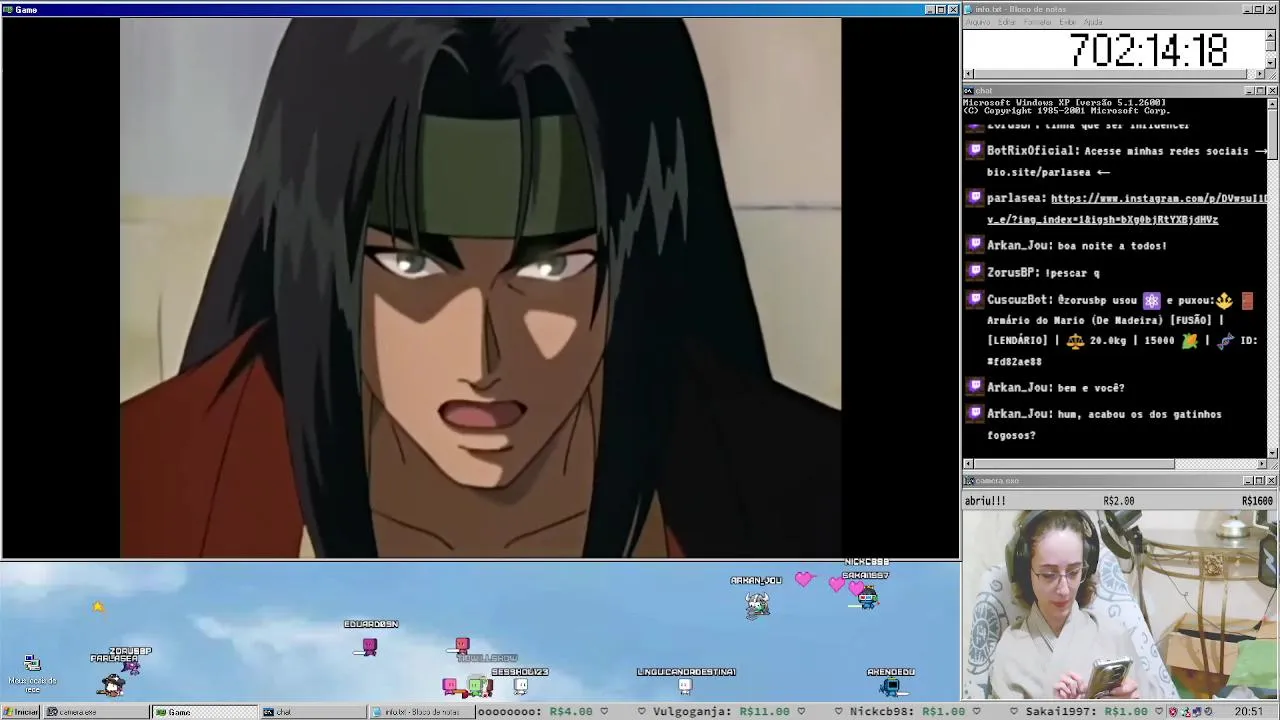1280x720 pixels.
Task: Click the Notepad horizontal scrollbar right arrow
Action: point(1261,74)
